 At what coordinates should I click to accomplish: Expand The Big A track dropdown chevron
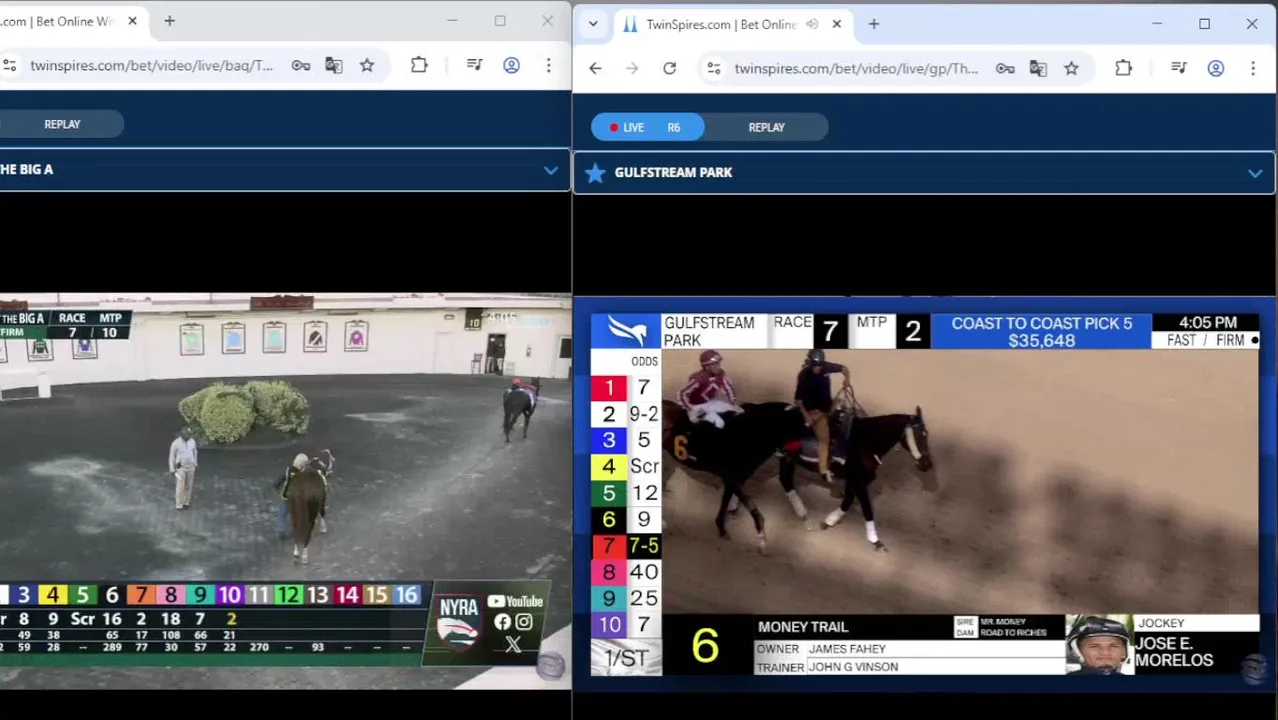[550, 170]
